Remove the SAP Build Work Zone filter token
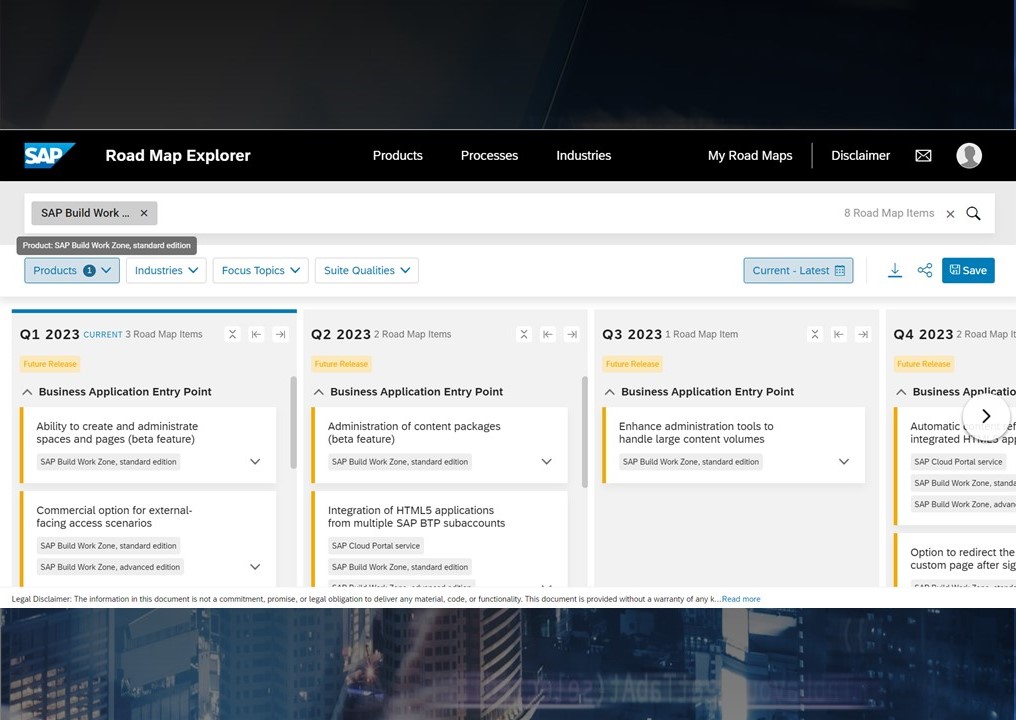 144,213
